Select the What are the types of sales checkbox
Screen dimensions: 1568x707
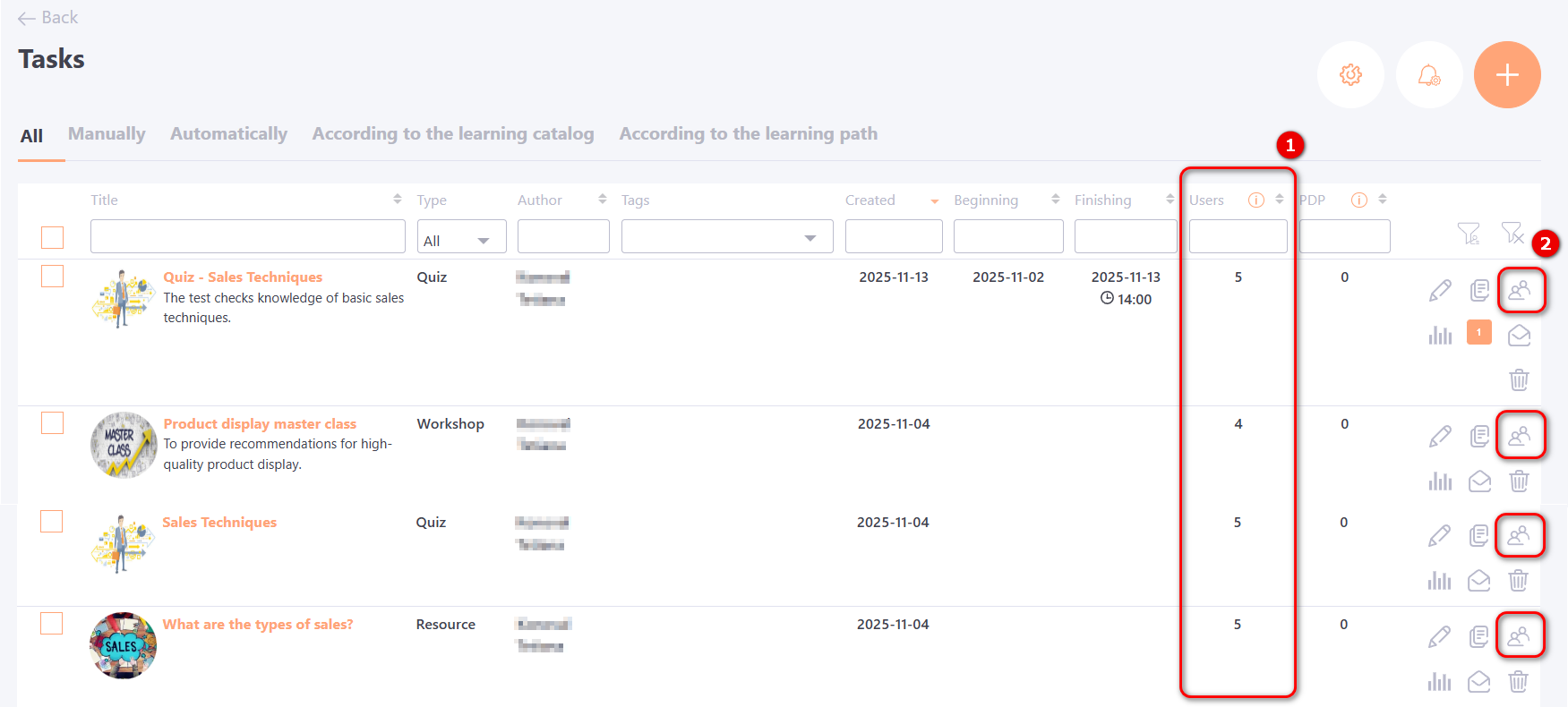52,624
